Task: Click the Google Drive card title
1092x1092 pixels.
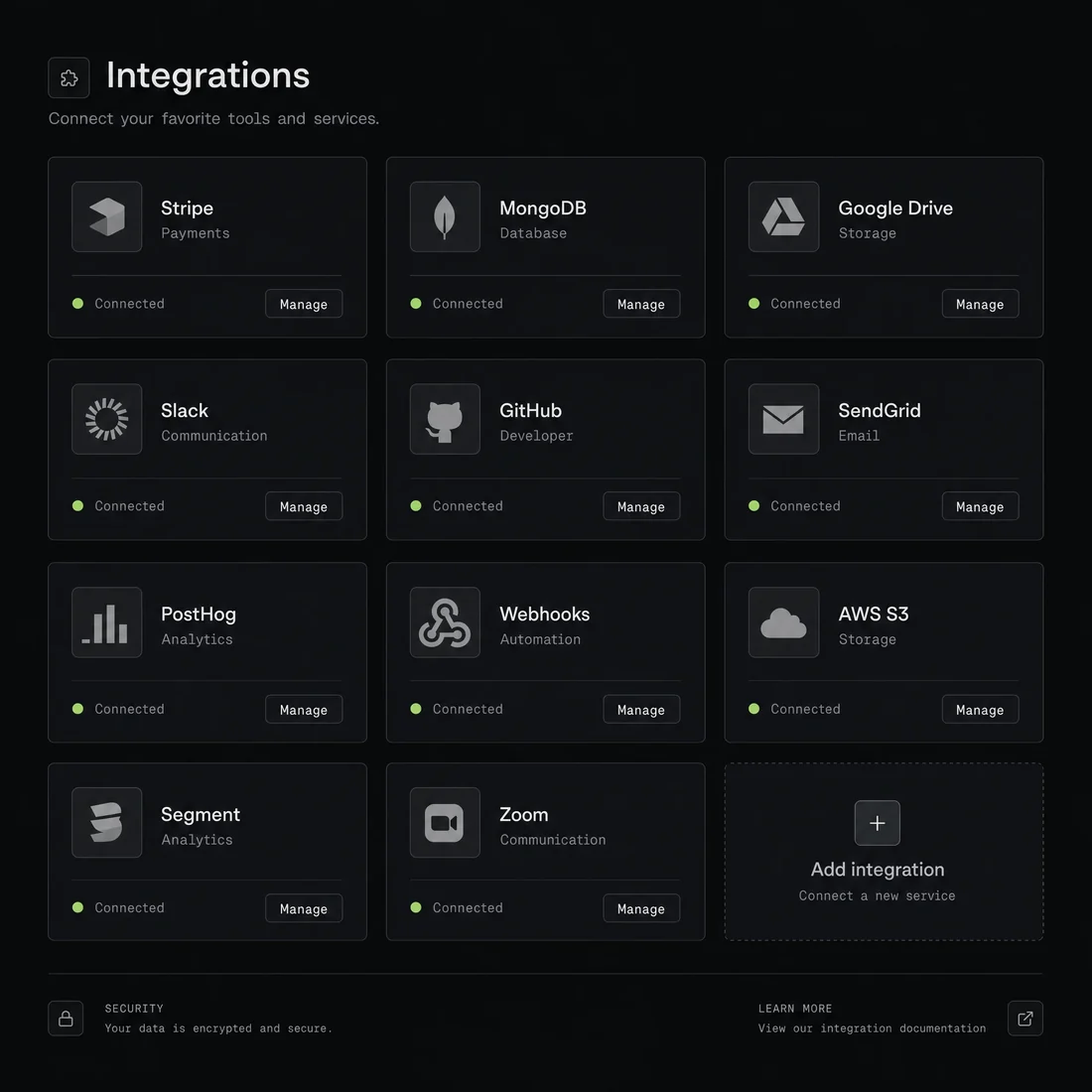Action: [x=895, y=208]
